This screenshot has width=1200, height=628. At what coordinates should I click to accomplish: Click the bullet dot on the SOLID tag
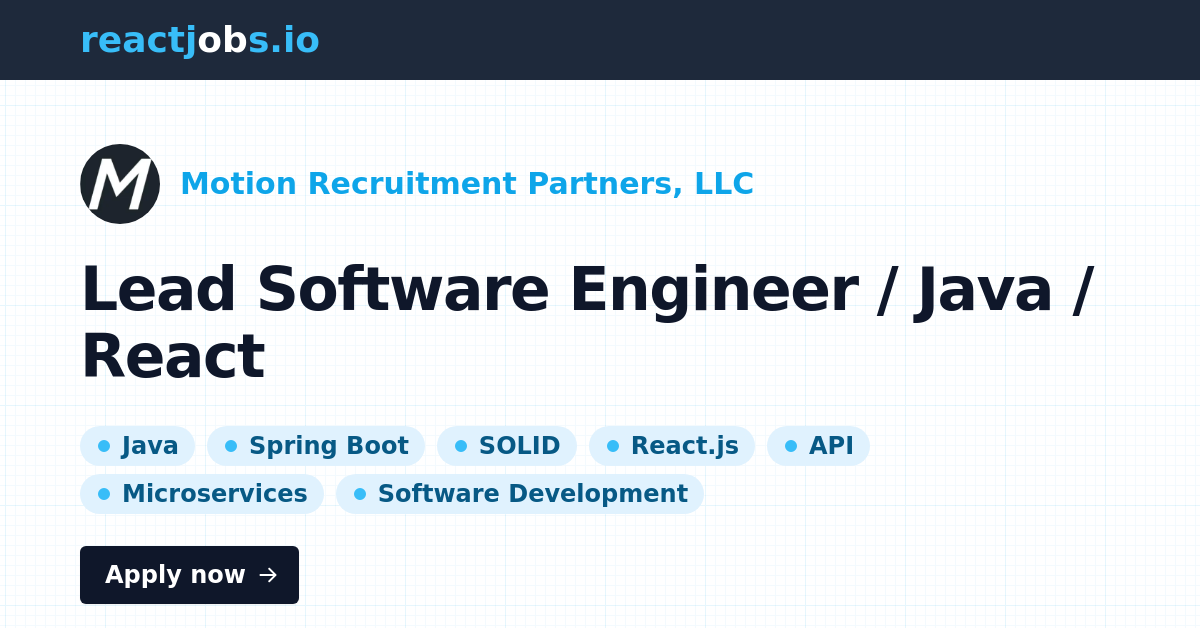[461, 445]
